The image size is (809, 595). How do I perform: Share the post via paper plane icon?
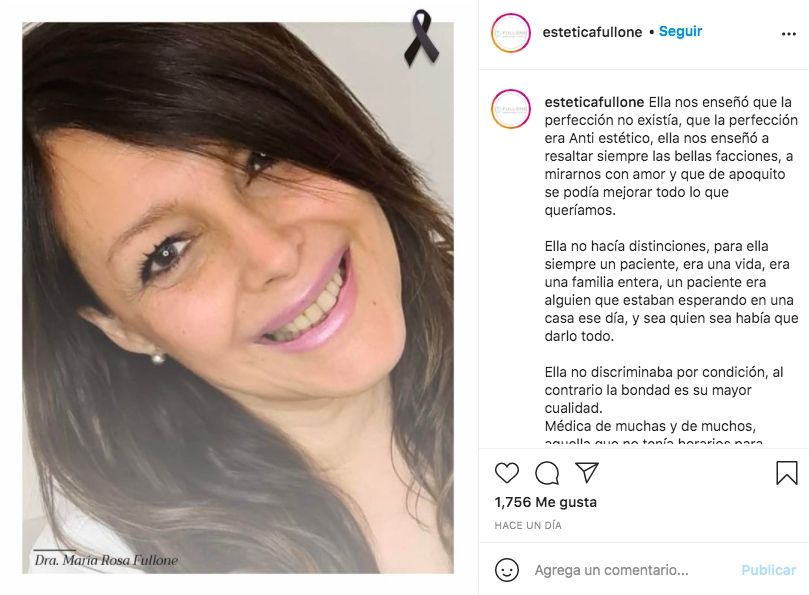pos(587,472)
